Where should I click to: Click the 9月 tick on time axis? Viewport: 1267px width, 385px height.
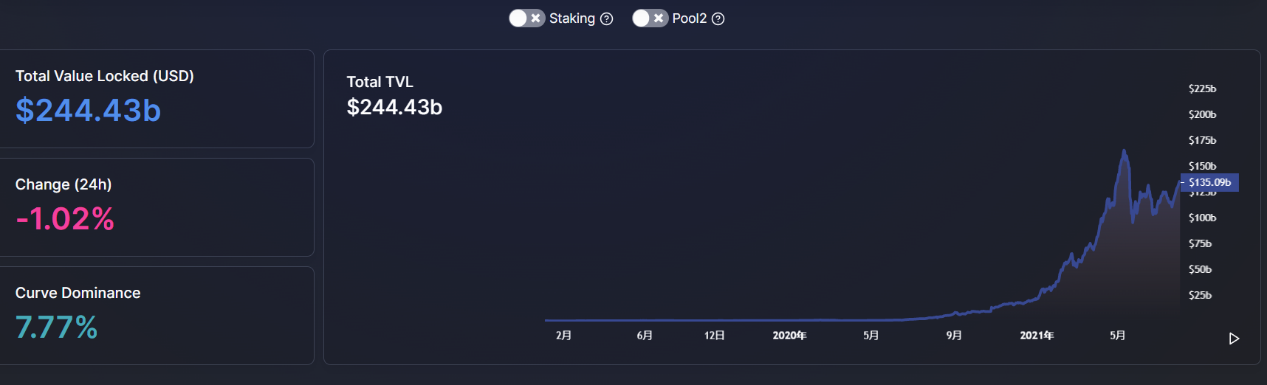tap(954, 337)
